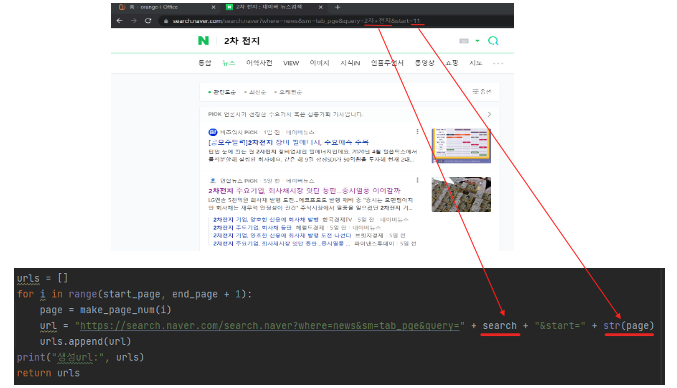677x388 pixels.
Task: Open a new browser tab with plus
Action: pos(338,7)
